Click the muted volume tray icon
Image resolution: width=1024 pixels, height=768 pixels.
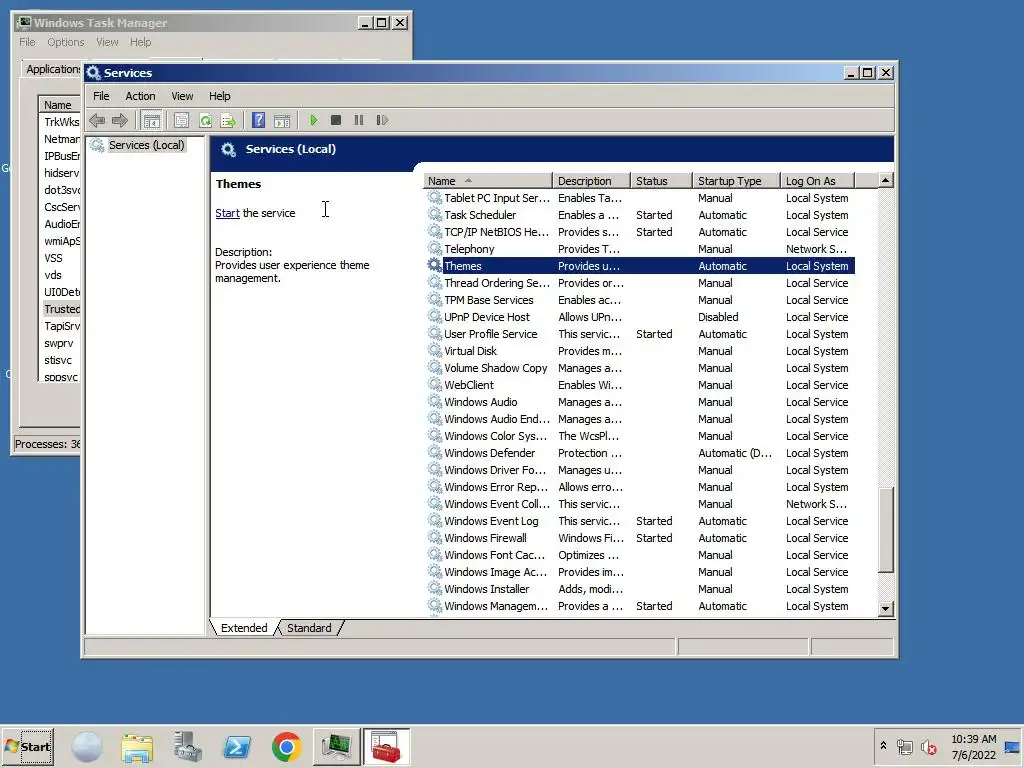[929, 747]
